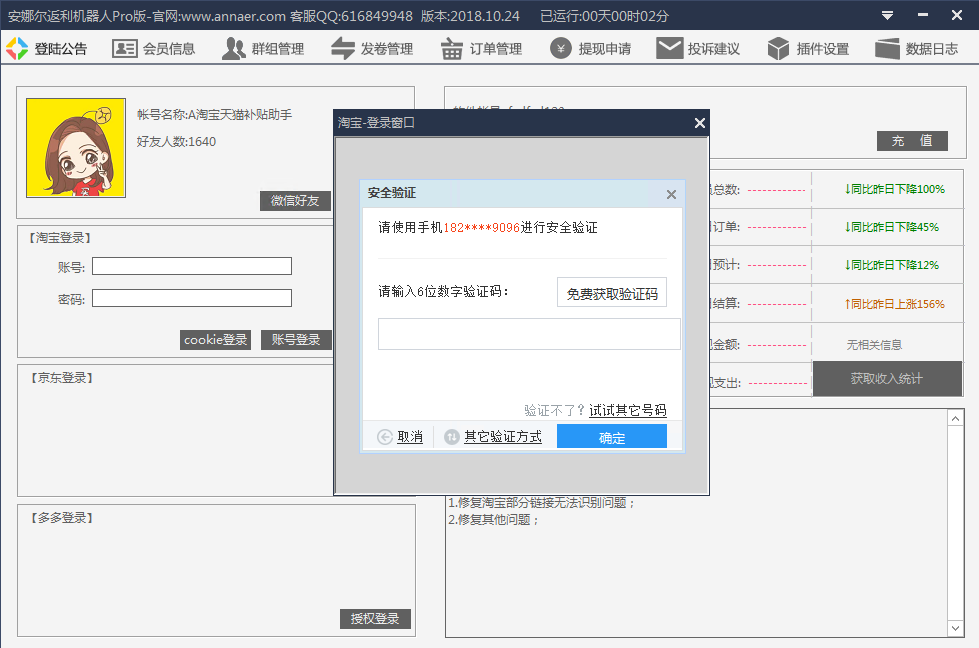This screenshot has height=648, width=979.
Task: Click the cookie登录 button
Action: (x=215, y=340)
